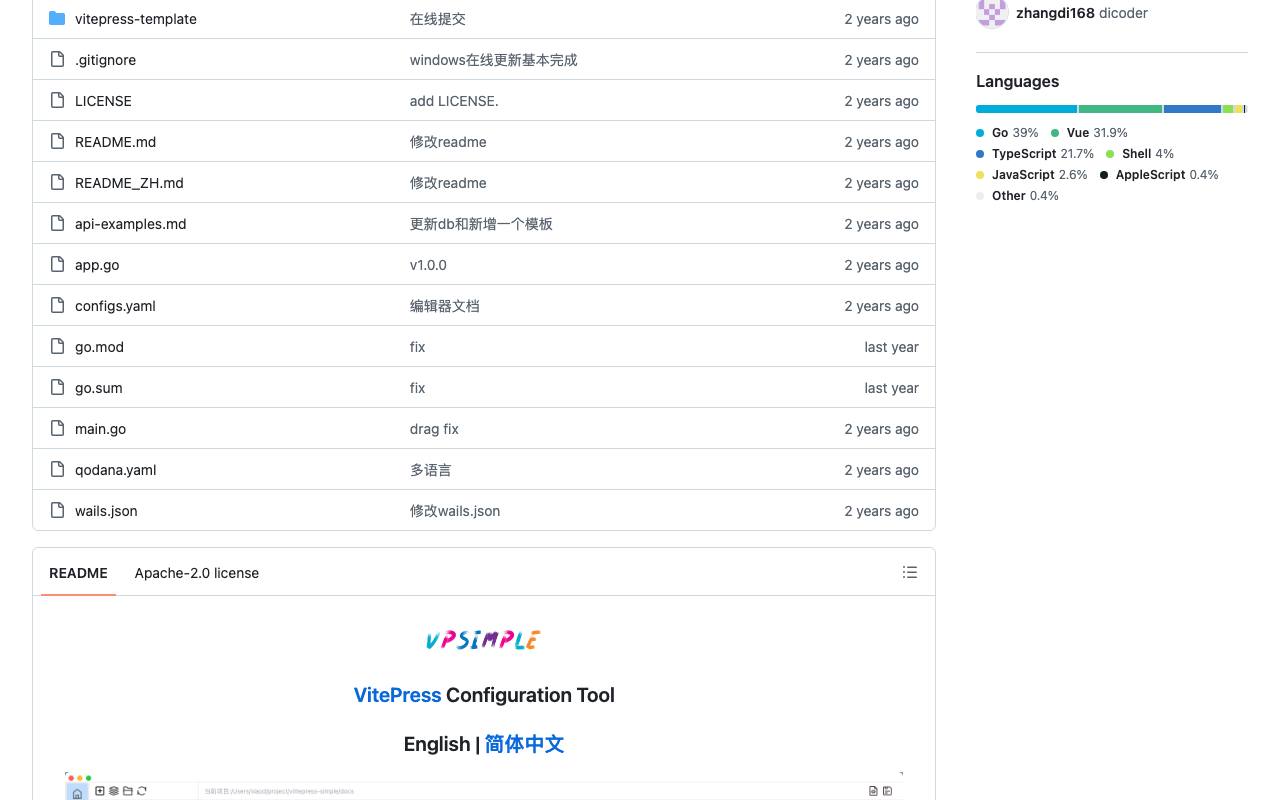This screenshot has height=800, width=1280.
Task: View the '修改readme' commit for README_ZH.md
Action: [x=448, y=183]
